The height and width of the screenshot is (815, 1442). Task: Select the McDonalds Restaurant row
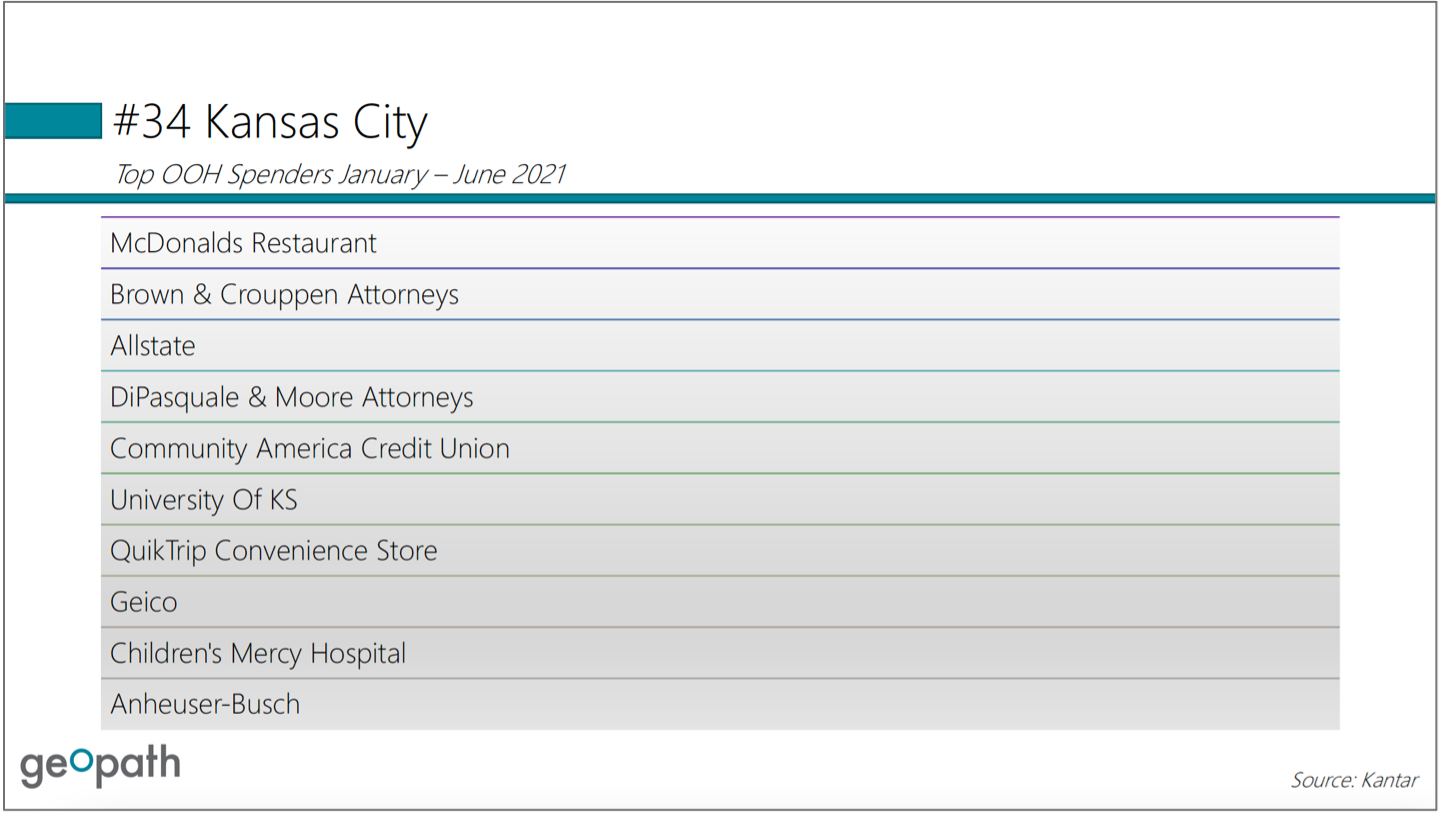tap(720, 243)
